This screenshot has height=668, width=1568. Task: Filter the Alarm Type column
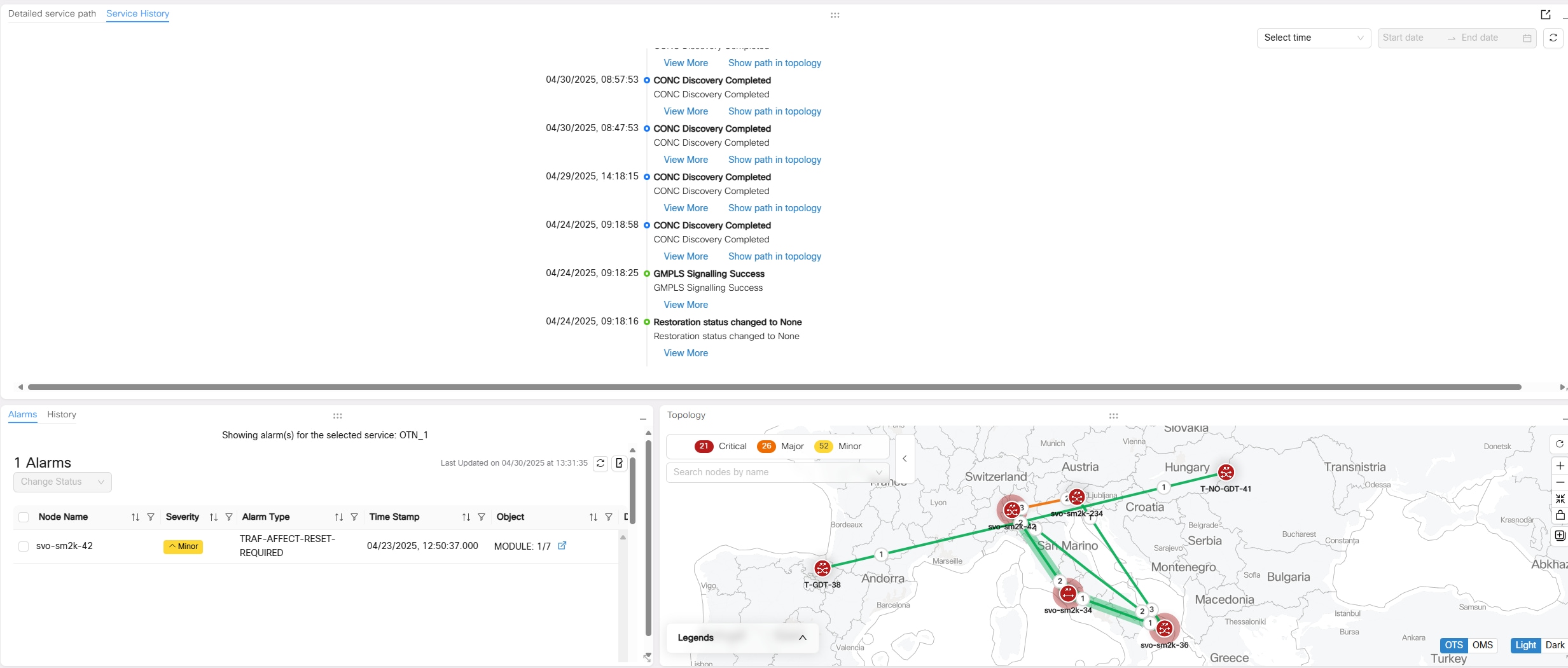click(354, 517)
